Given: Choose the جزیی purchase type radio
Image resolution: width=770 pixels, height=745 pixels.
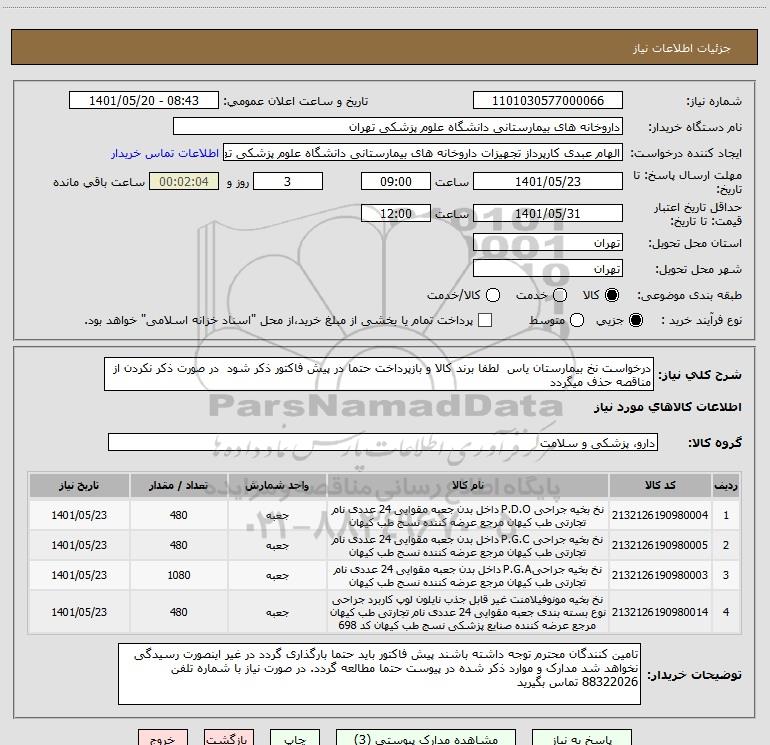Looking at the screenshot, I should tap(636, 320).
